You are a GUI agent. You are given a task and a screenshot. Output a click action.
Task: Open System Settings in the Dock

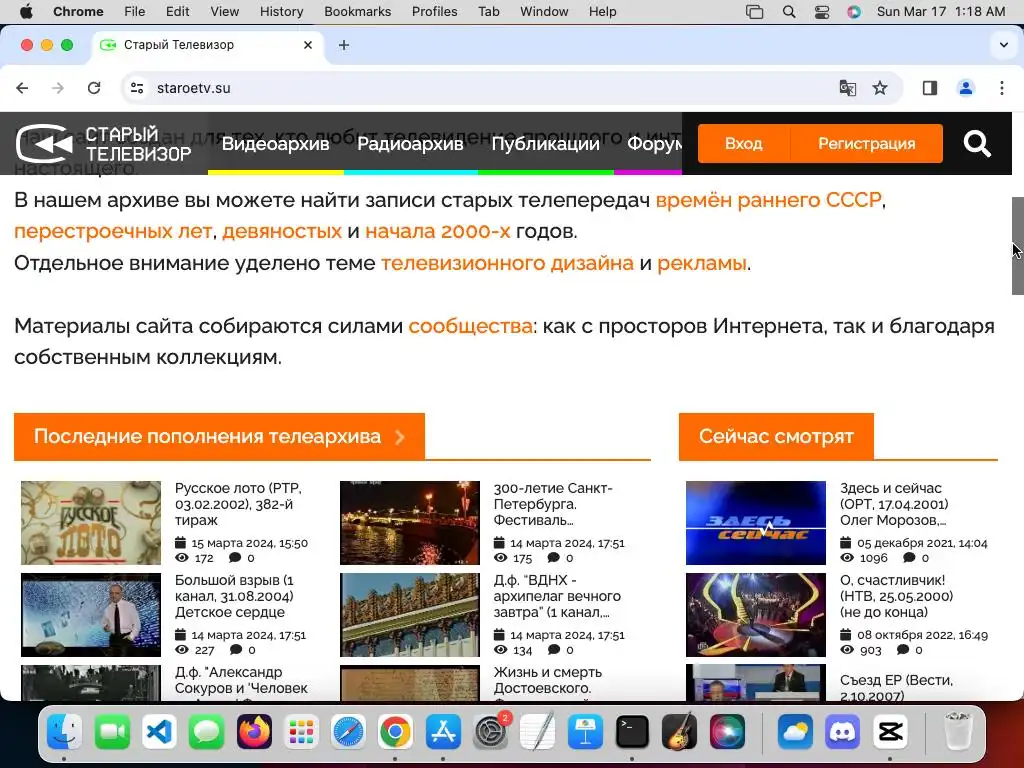pos(490,731)
